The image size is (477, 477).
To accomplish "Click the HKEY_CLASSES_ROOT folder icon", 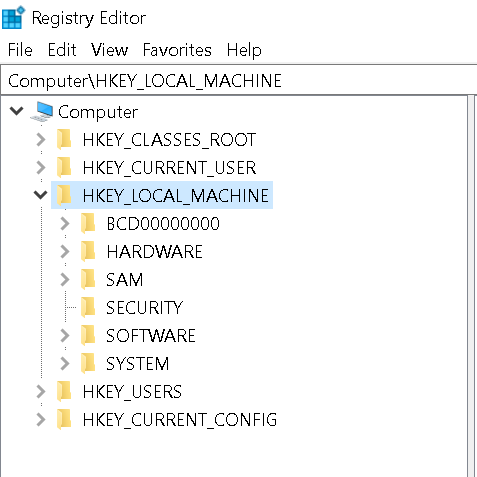I will 64,139.
